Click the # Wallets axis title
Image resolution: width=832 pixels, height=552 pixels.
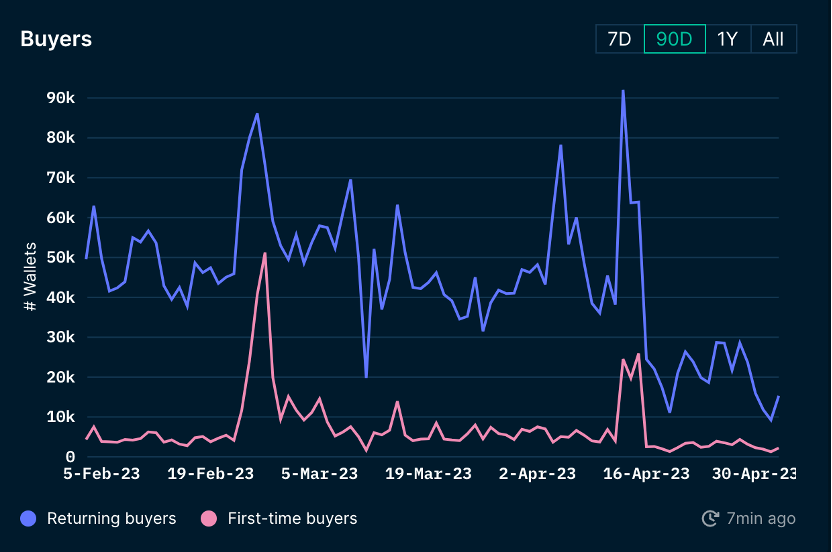pos(30,277)
